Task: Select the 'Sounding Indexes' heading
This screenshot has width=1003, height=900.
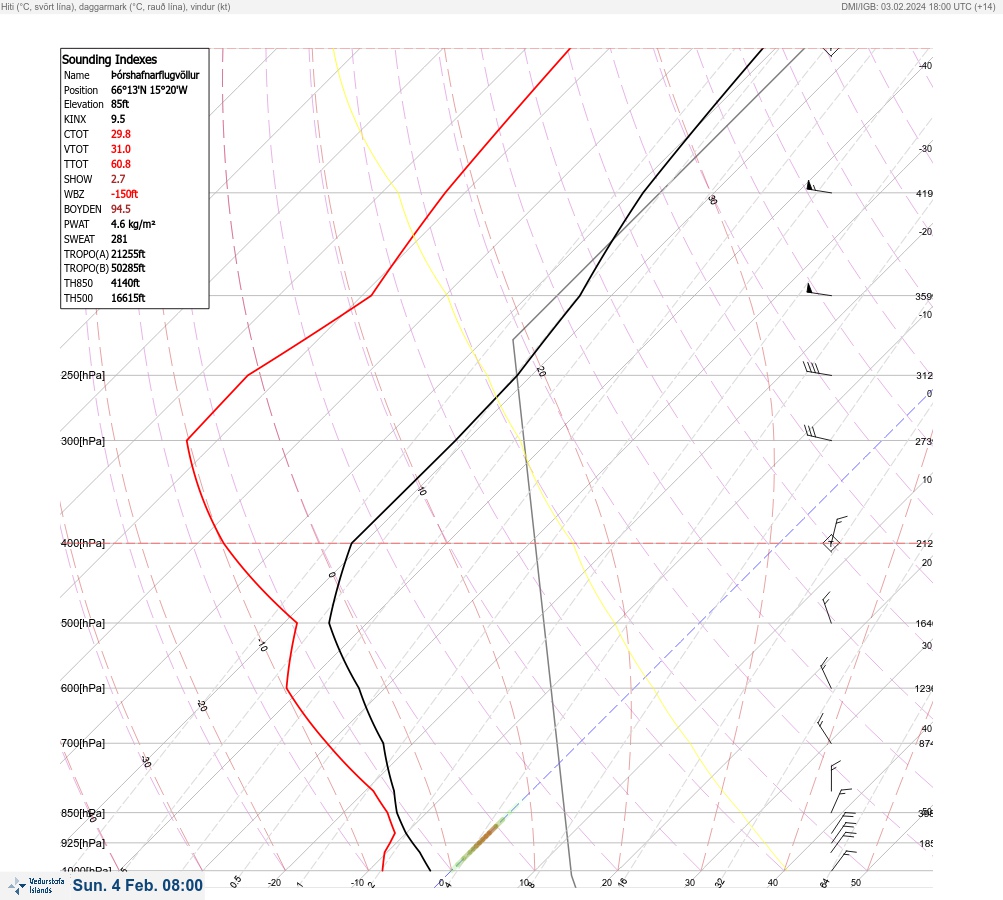Action: pos(109,59)
